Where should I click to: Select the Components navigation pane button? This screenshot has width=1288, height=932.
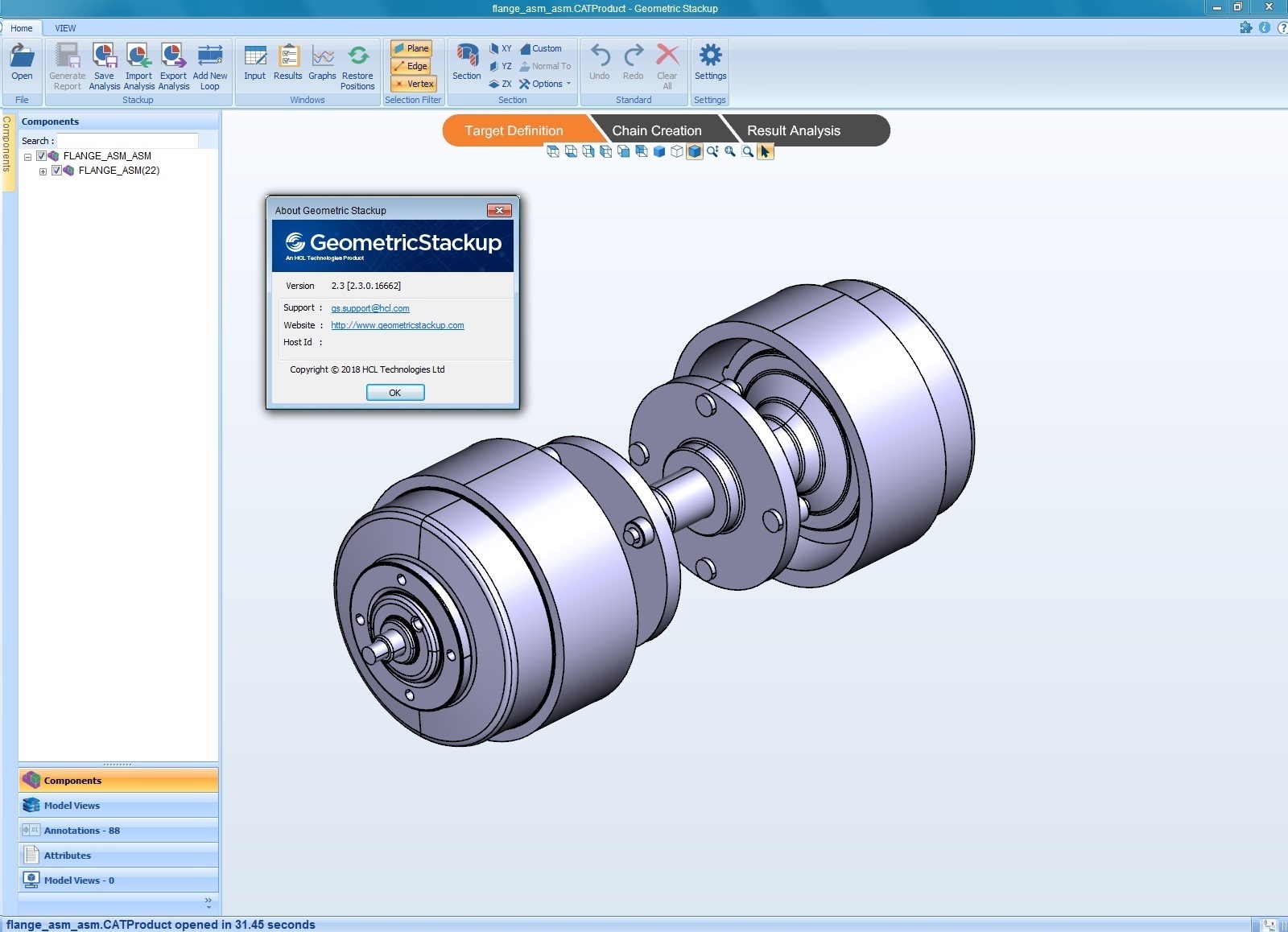[x=118, y=781]
